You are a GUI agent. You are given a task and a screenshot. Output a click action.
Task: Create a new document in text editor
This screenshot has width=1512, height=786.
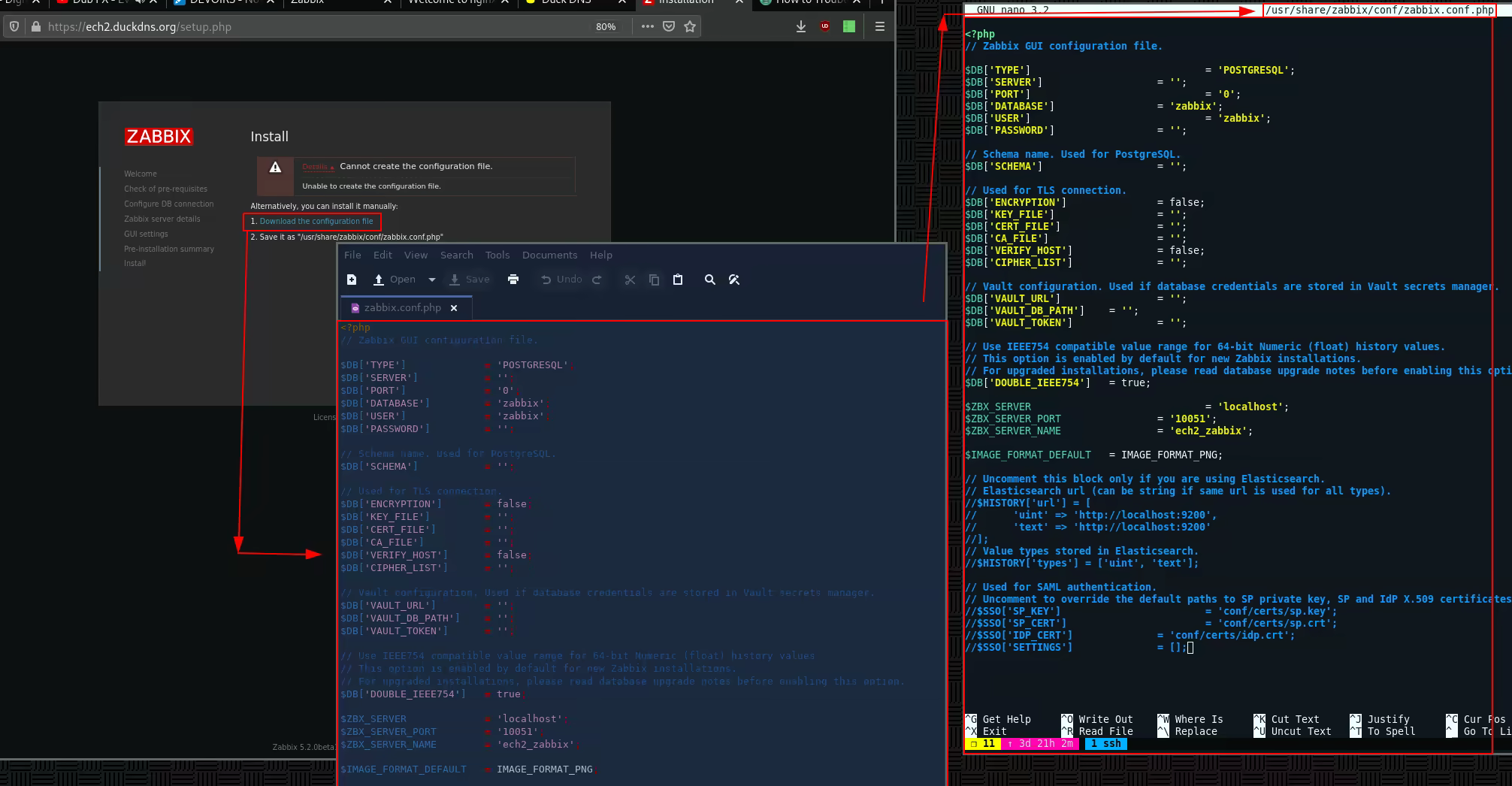[x=352, y=280]
